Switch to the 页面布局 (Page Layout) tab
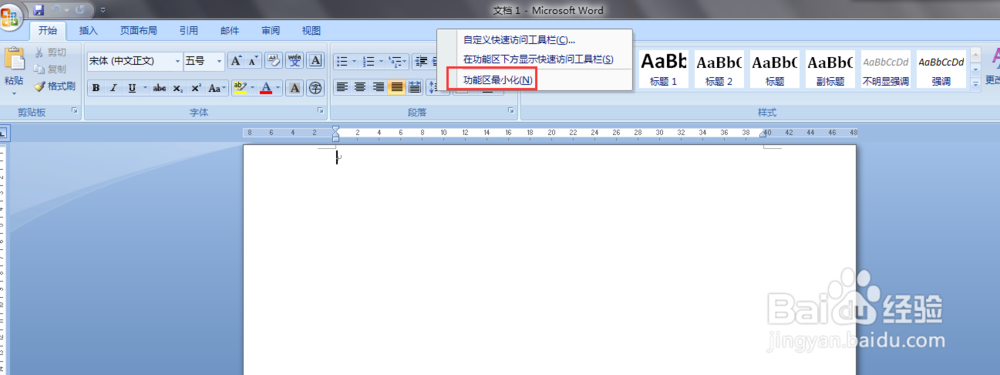This screenshot has height=375, width=1000. click(x=138, y=31)
